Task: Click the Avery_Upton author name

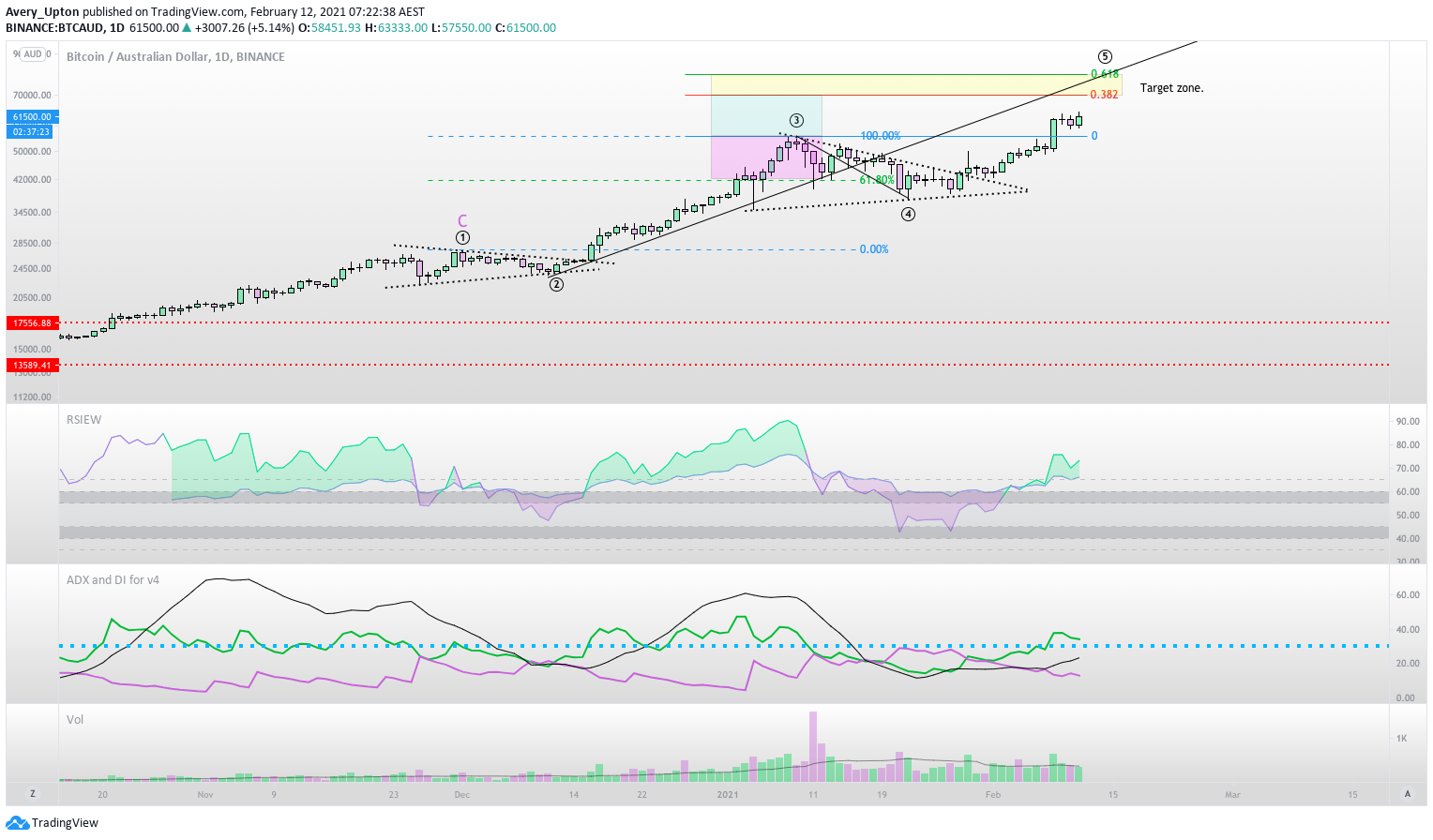Action: click(42, 12)
